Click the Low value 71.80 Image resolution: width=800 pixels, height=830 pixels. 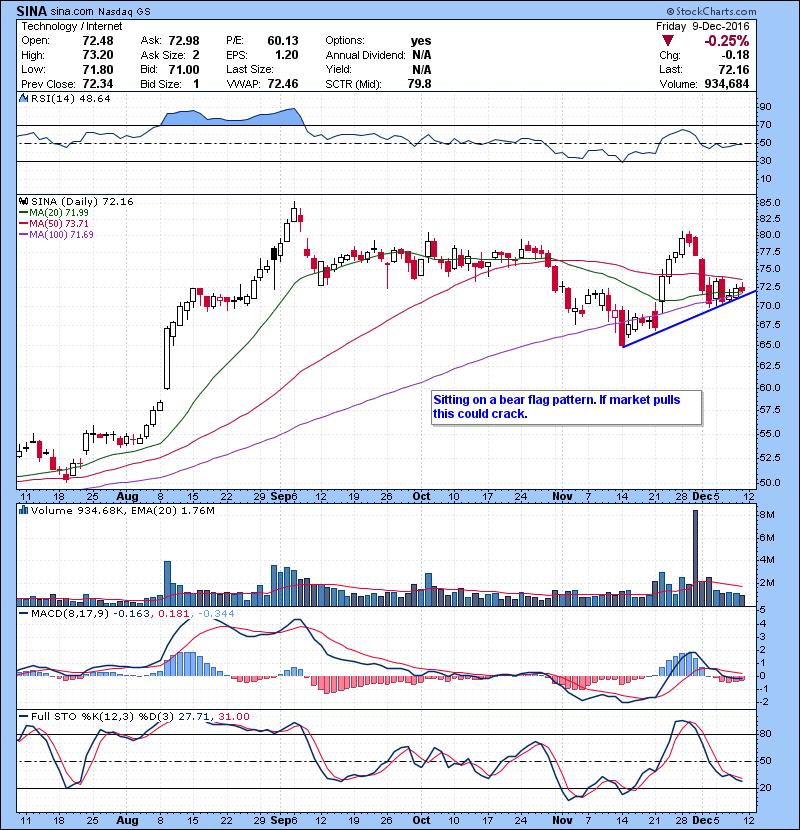(98, 69)
